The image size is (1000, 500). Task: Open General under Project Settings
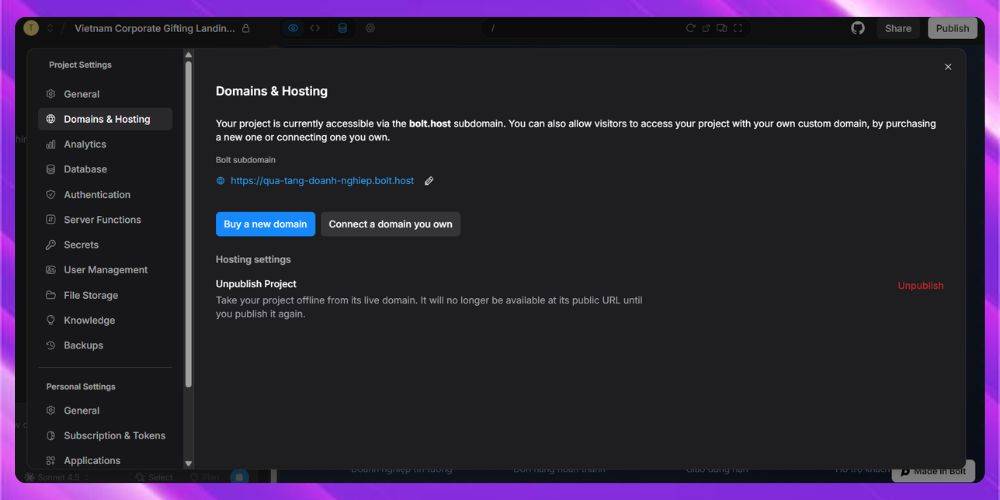click(81, 94)
